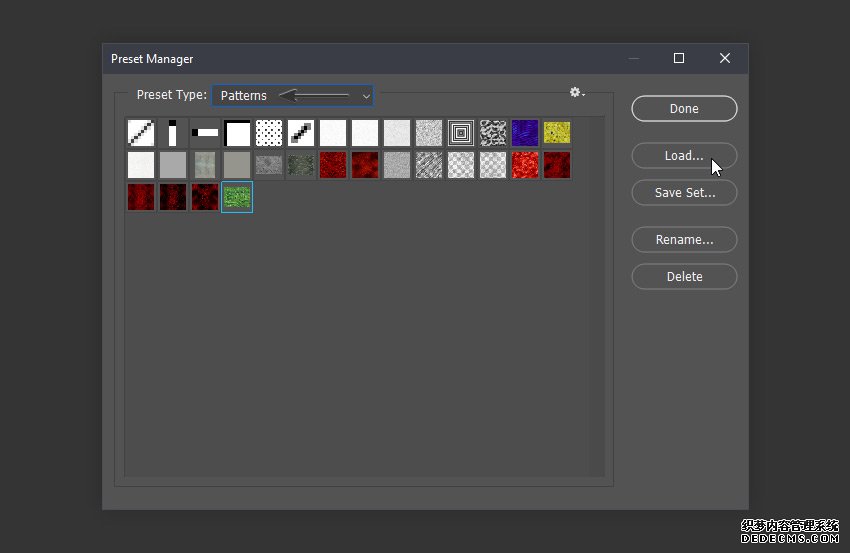Open the Preset Type dropdown

coord(292,95)
